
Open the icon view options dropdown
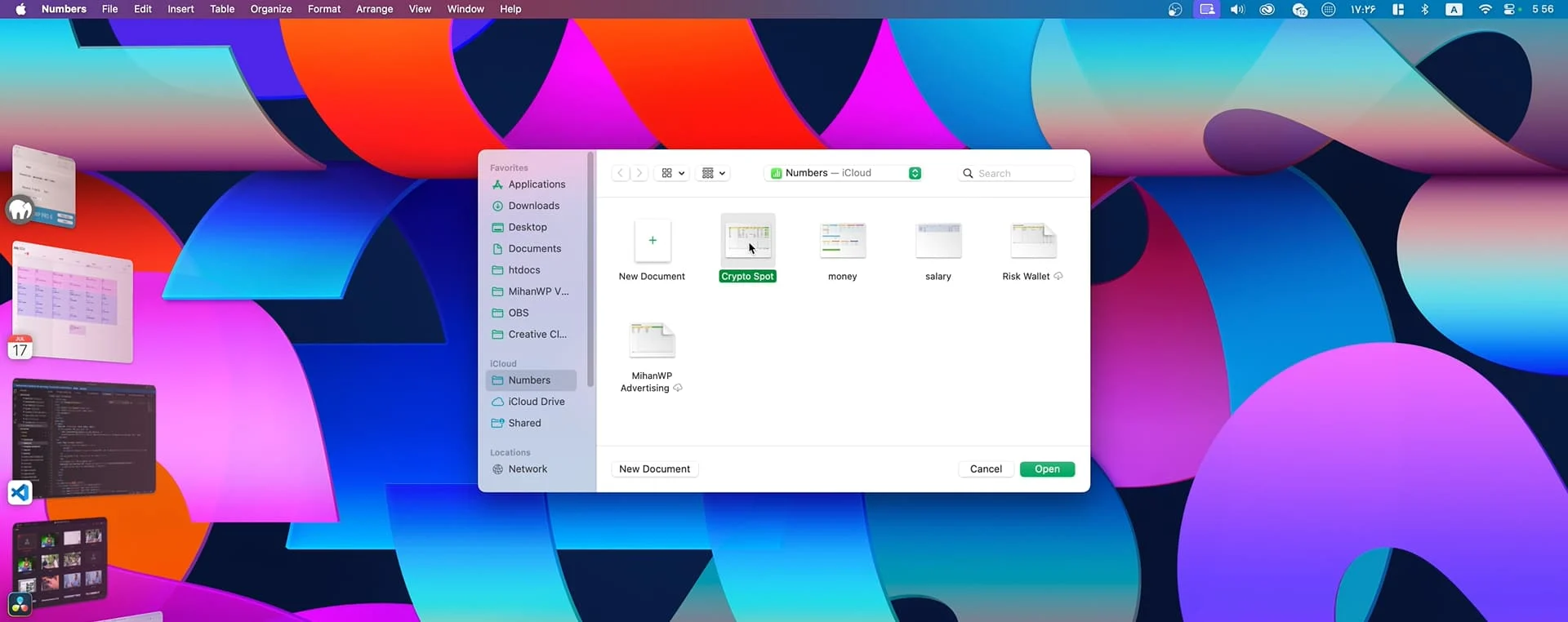tap(672, 173)
